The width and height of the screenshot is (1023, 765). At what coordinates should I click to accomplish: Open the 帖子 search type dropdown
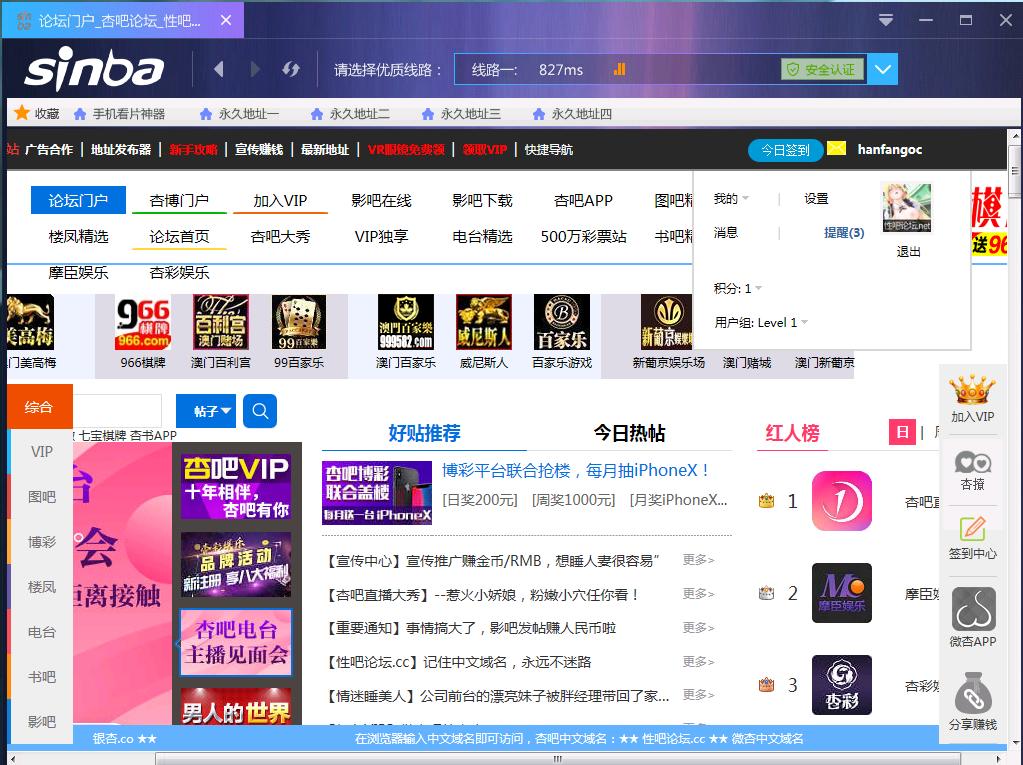206,411
